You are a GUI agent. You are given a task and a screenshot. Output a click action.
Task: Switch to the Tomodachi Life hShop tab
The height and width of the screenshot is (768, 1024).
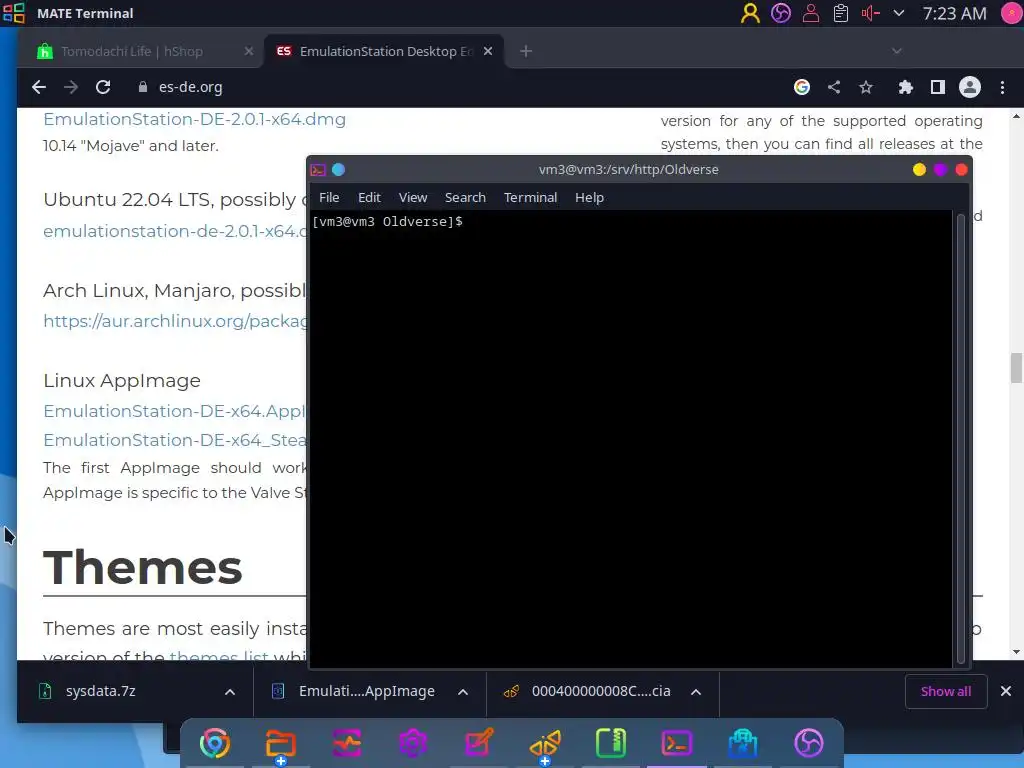point(131,51)
